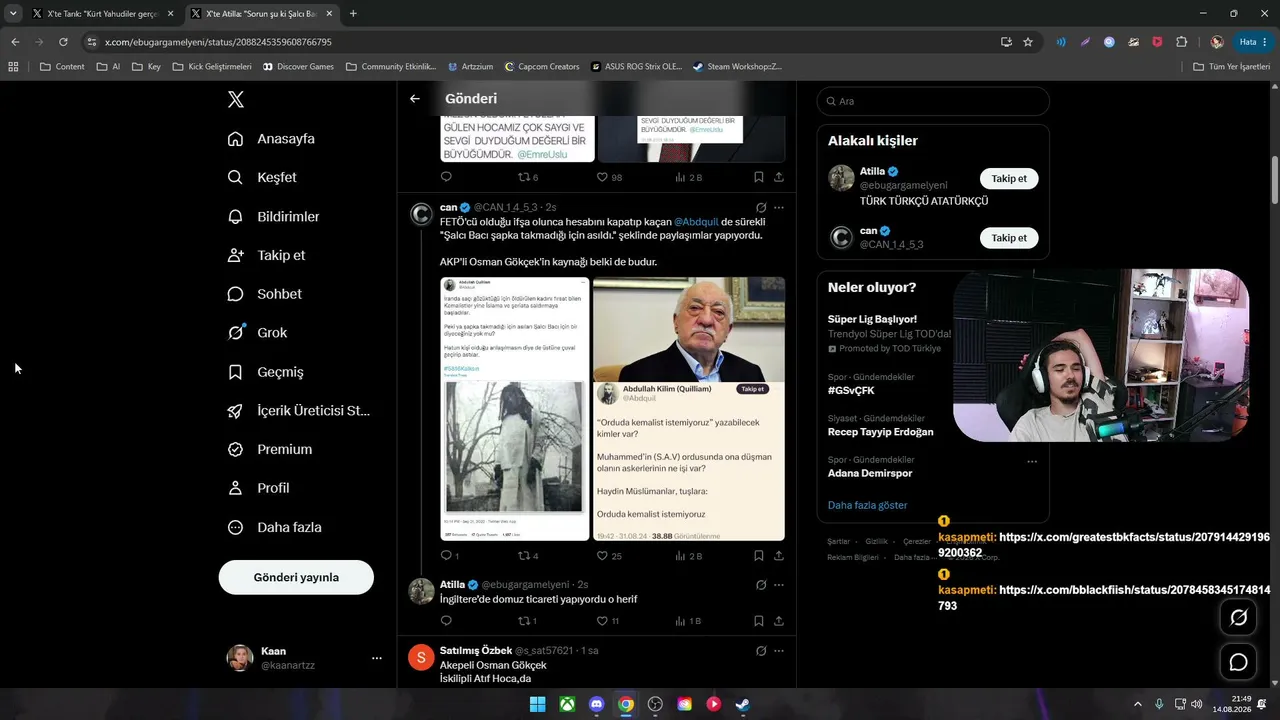Viewport: 1280px width, 720px height.
Task: Open the Windows Start menu
Action: [538, 704]
